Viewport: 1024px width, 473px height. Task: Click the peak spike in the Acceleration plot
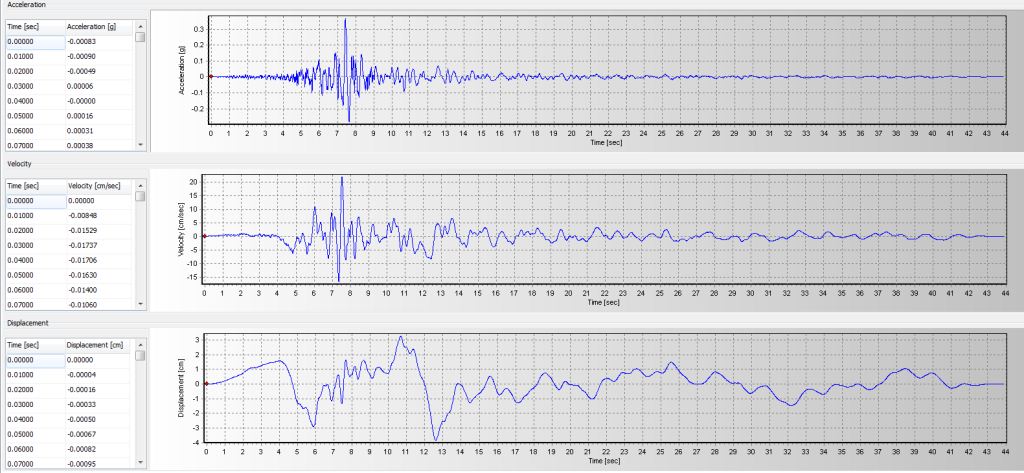pyautogui.click(x=345, y=21)
